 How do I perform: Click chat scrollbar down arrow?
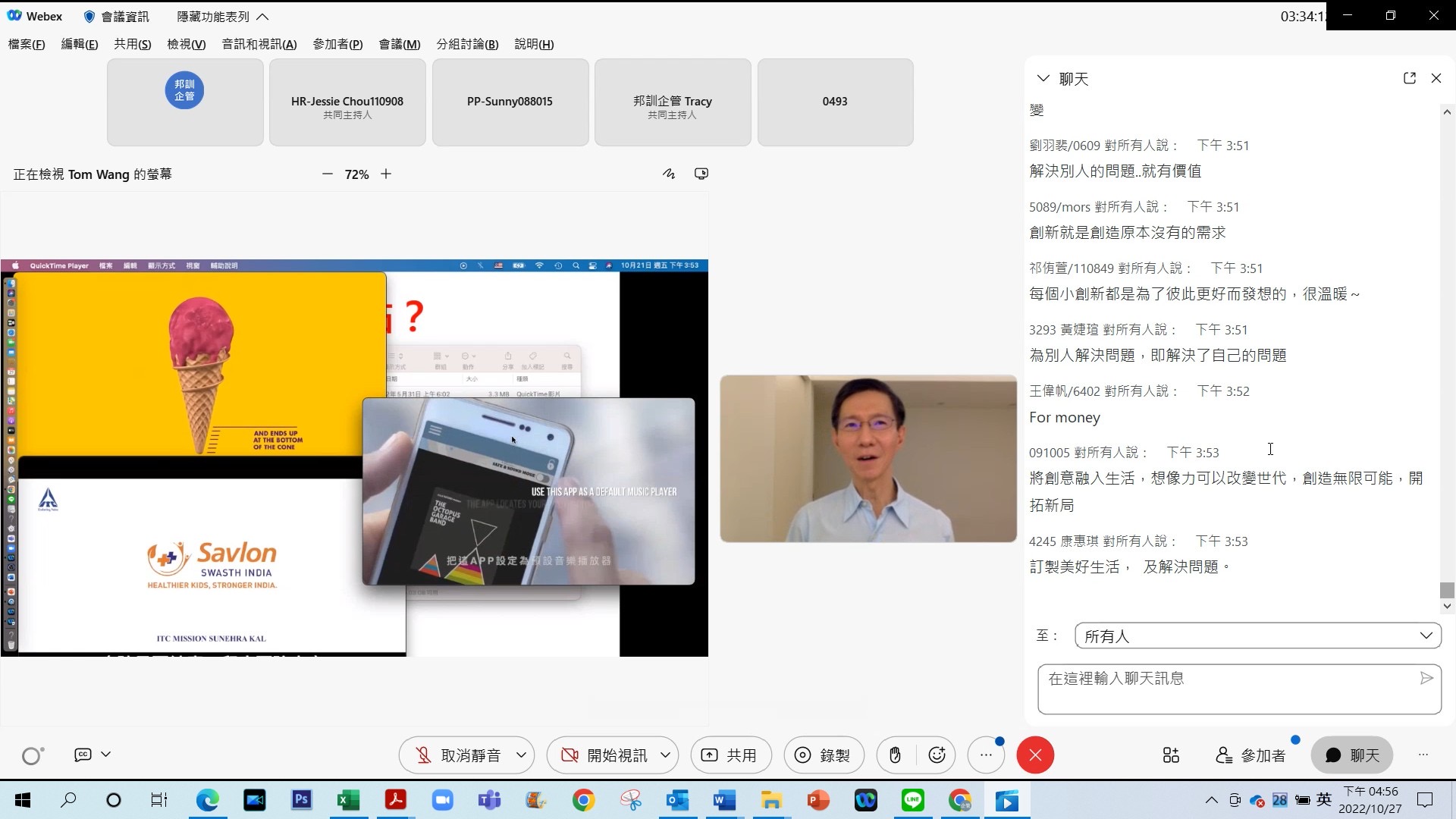tap(1447, 606)
